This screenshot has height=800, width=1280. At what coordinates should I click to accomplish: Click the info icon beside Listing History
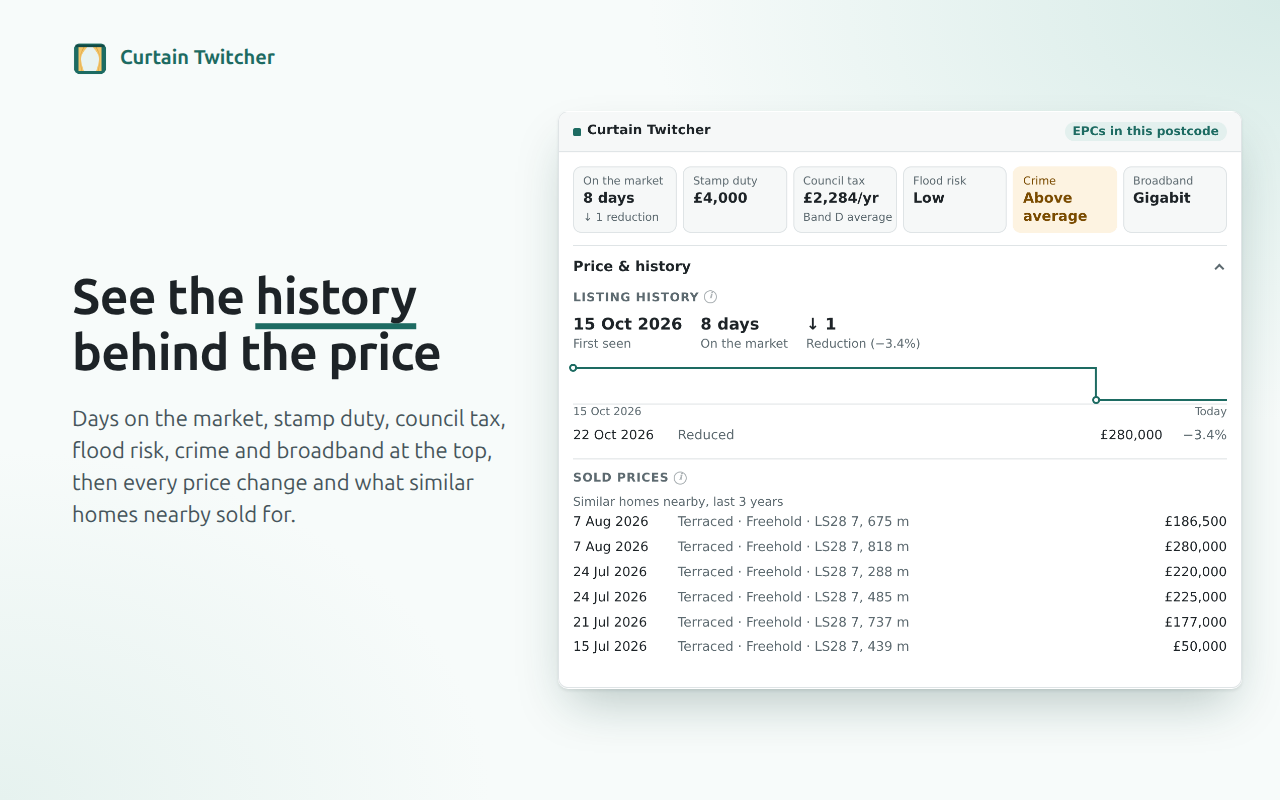pos(711,297)
